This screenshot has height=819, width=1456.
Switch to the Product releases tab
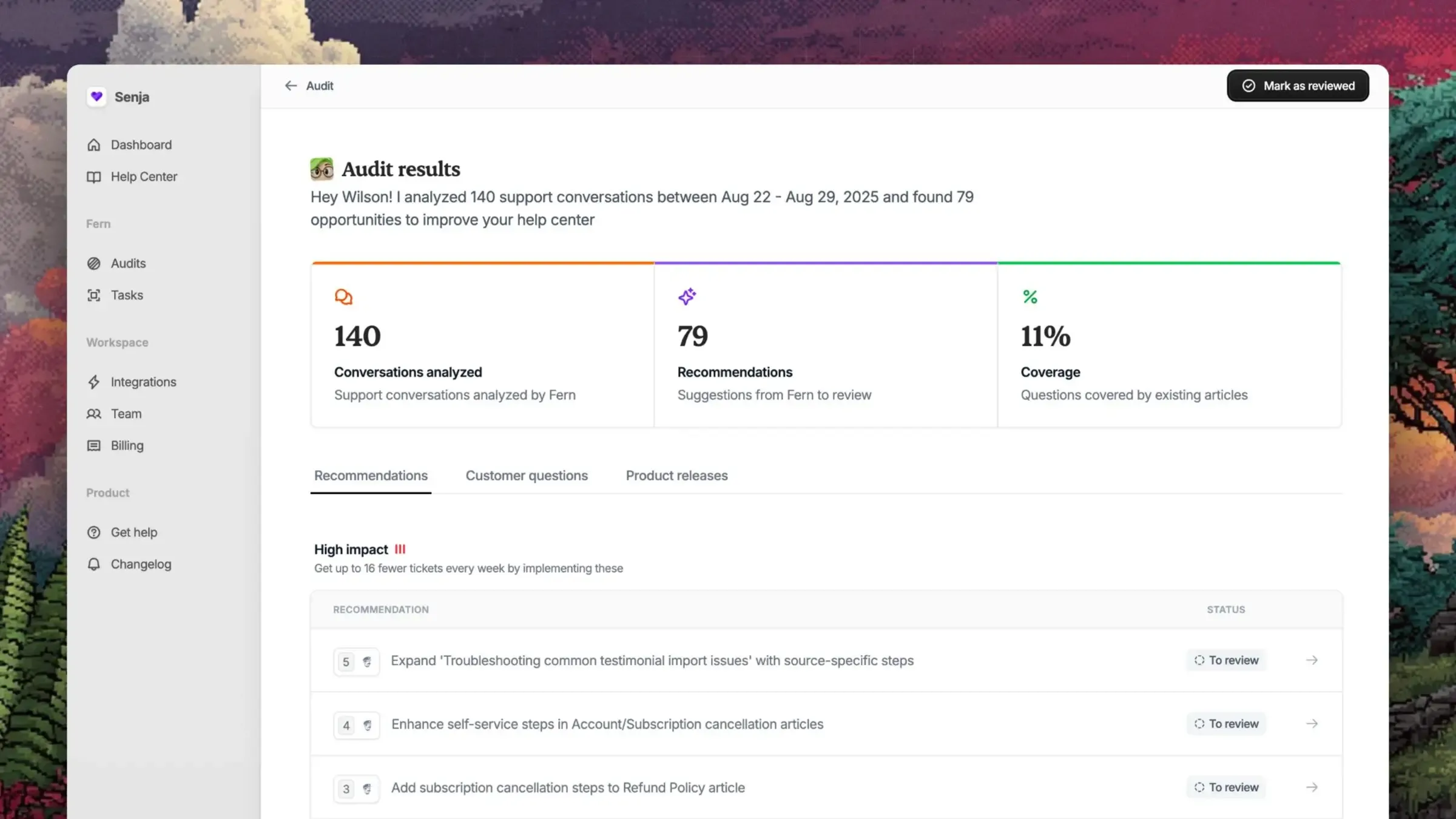676,476
